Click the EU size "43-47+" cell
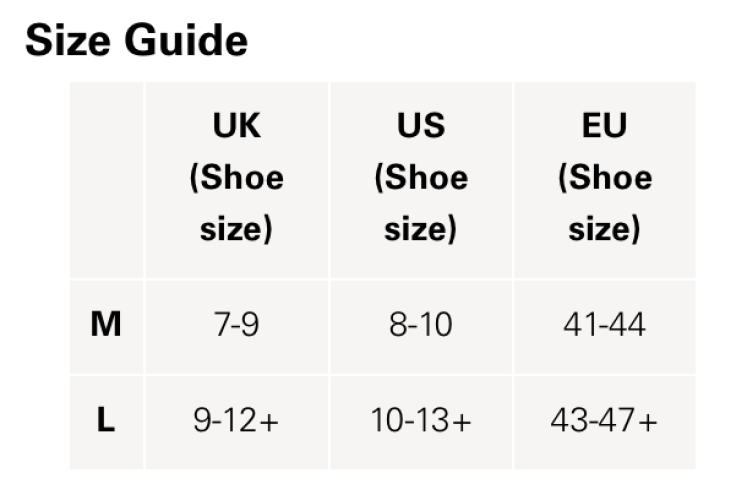Screen dimensions: 747x500 tap(604, 421)
